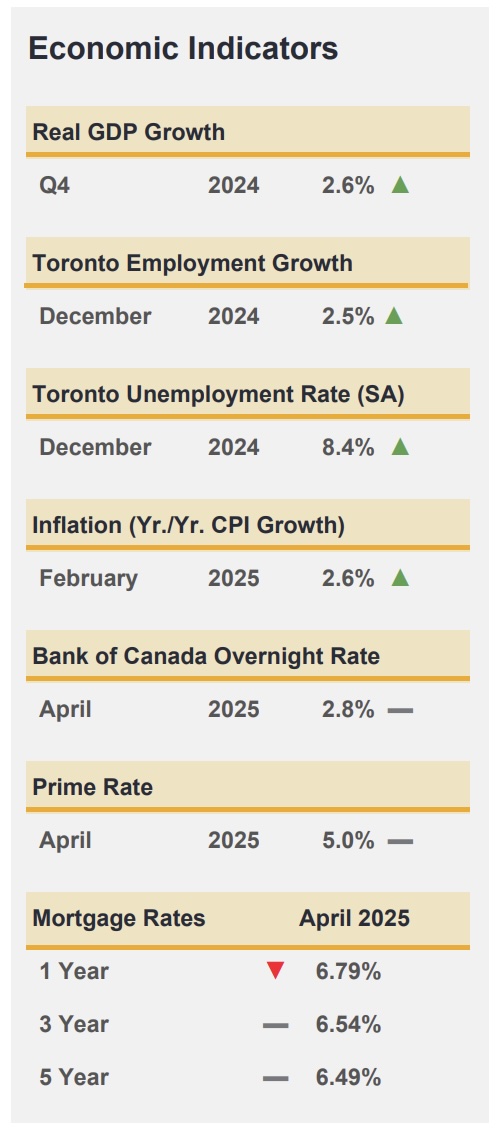Click gray dash beside Overnight Rate 2.8%

[400, 711]
